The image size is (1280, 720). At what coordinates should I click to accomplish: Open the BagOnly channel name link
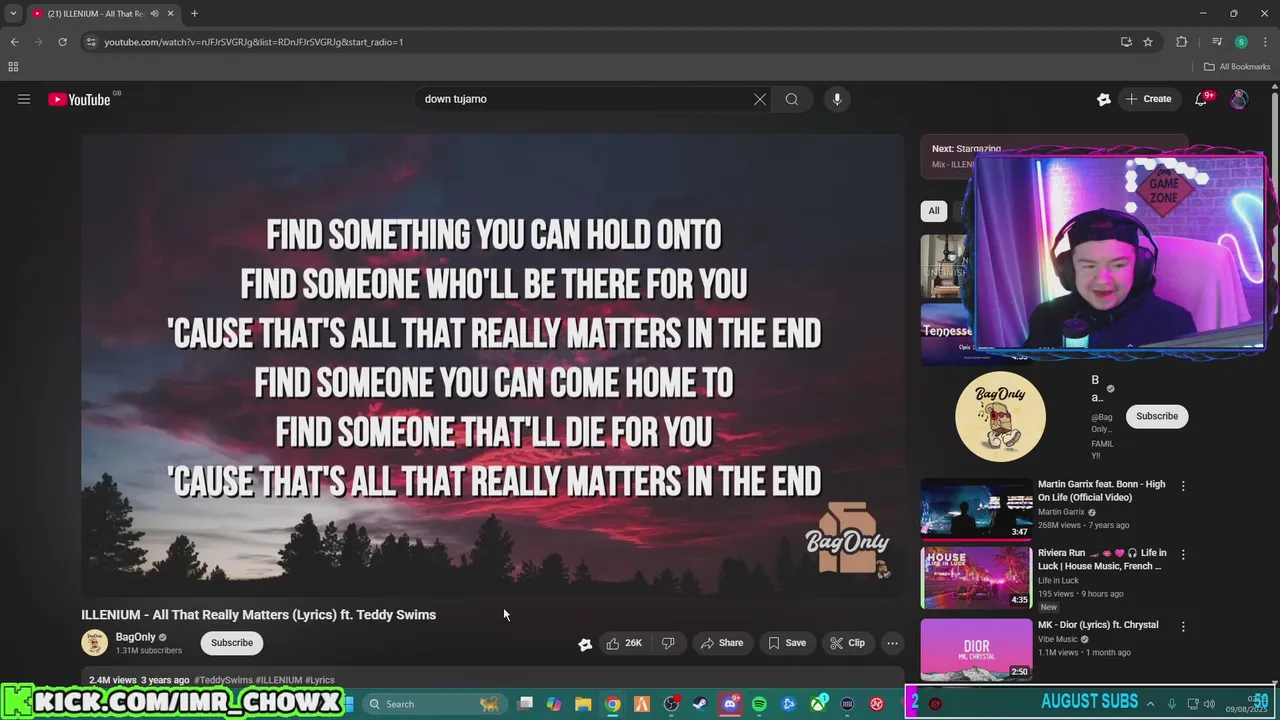135,637
